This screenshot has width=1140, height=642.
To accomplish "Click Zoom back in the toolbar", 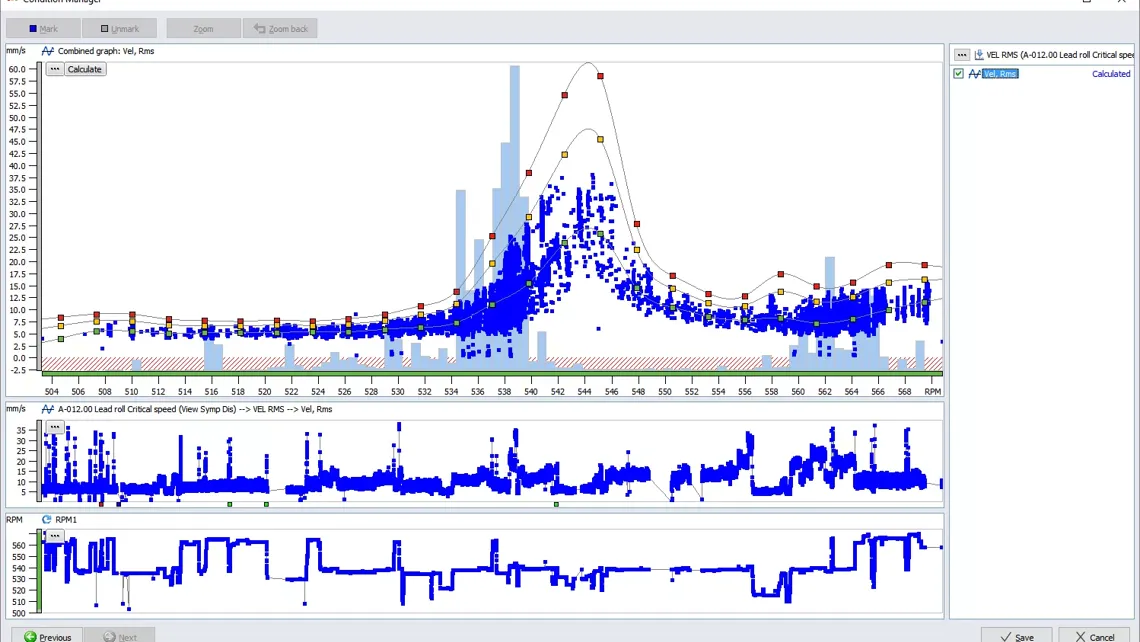I will (281, 28).
